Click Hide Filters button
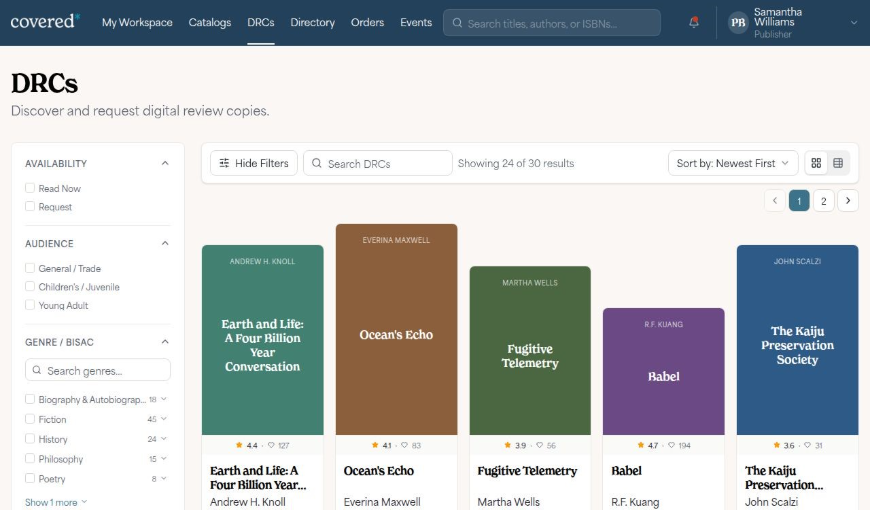The width and height of the screenshot is (870, 510). (x=254, y=163)
